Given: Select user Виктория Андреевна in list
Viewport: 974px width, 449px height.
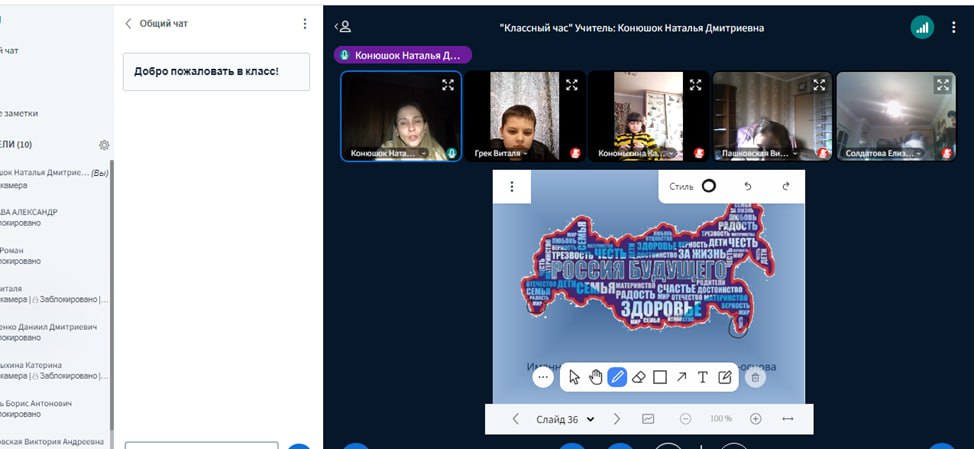Looking at the screenshot, I should coord(55,442).
